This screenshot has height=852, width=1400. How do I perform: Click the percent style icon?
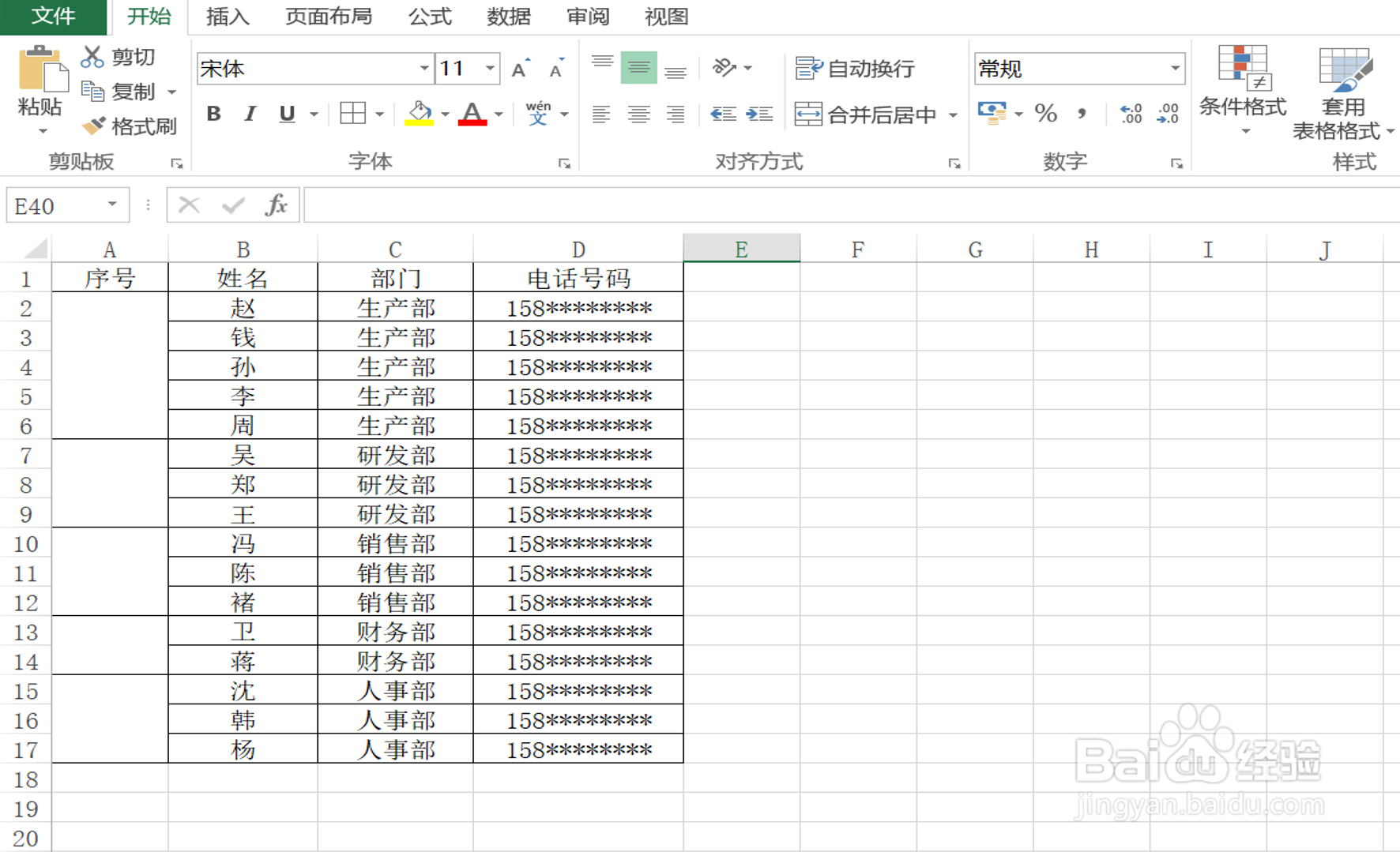click(x=1047, y=114)
